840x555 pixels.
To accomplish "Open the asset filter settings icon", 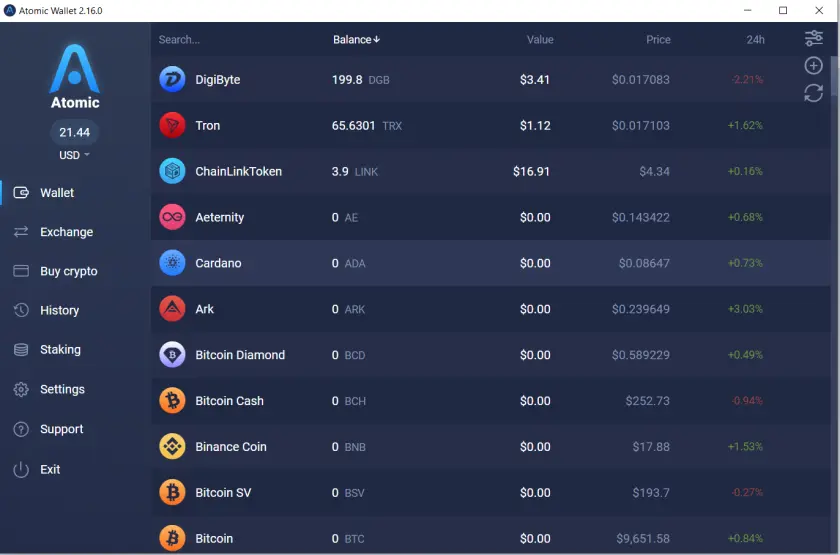I will tap(814, 38).
